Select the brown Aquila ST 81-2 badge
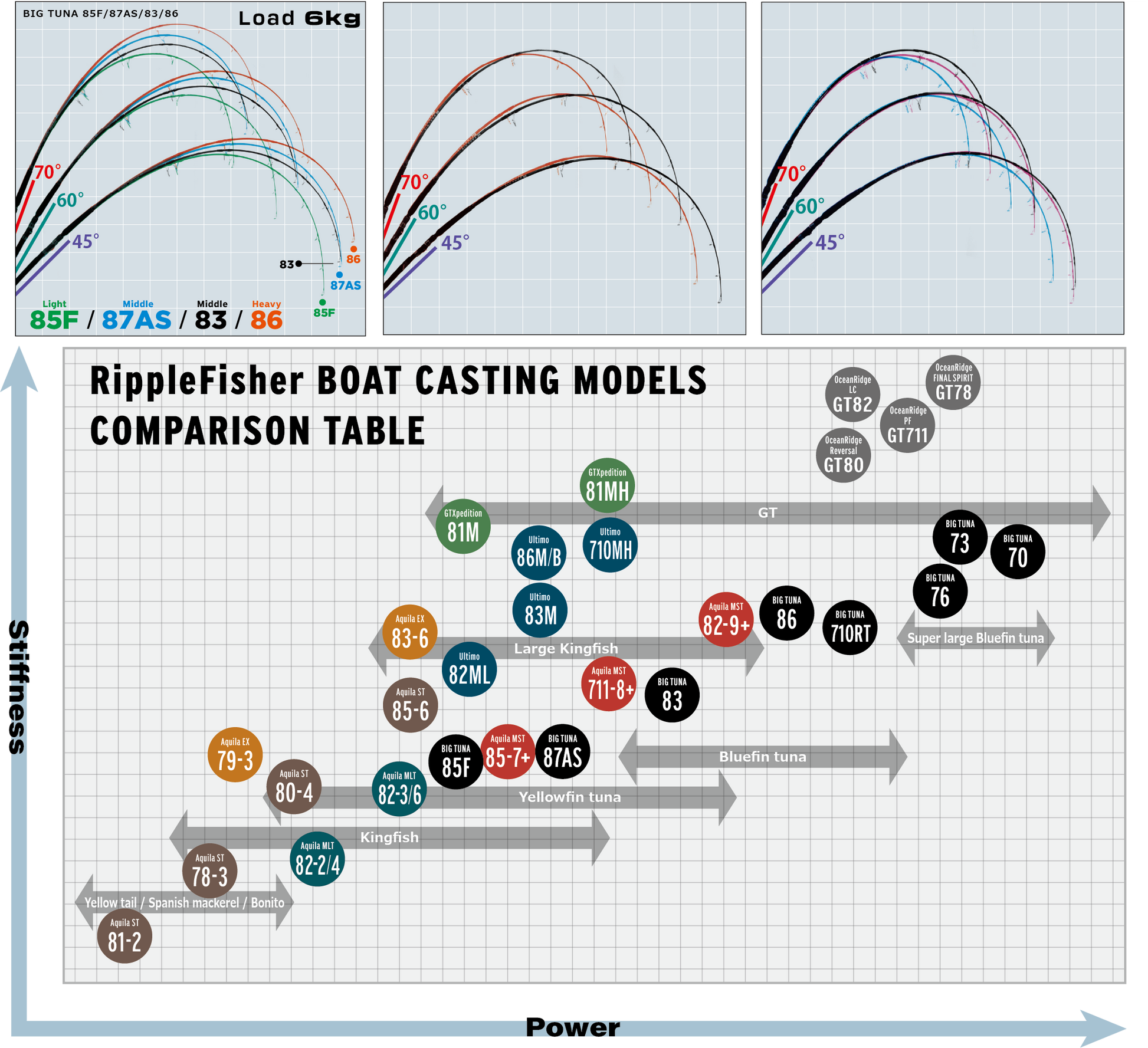The height and width of the screenshot is (1048, 1148). coord(124,936)
